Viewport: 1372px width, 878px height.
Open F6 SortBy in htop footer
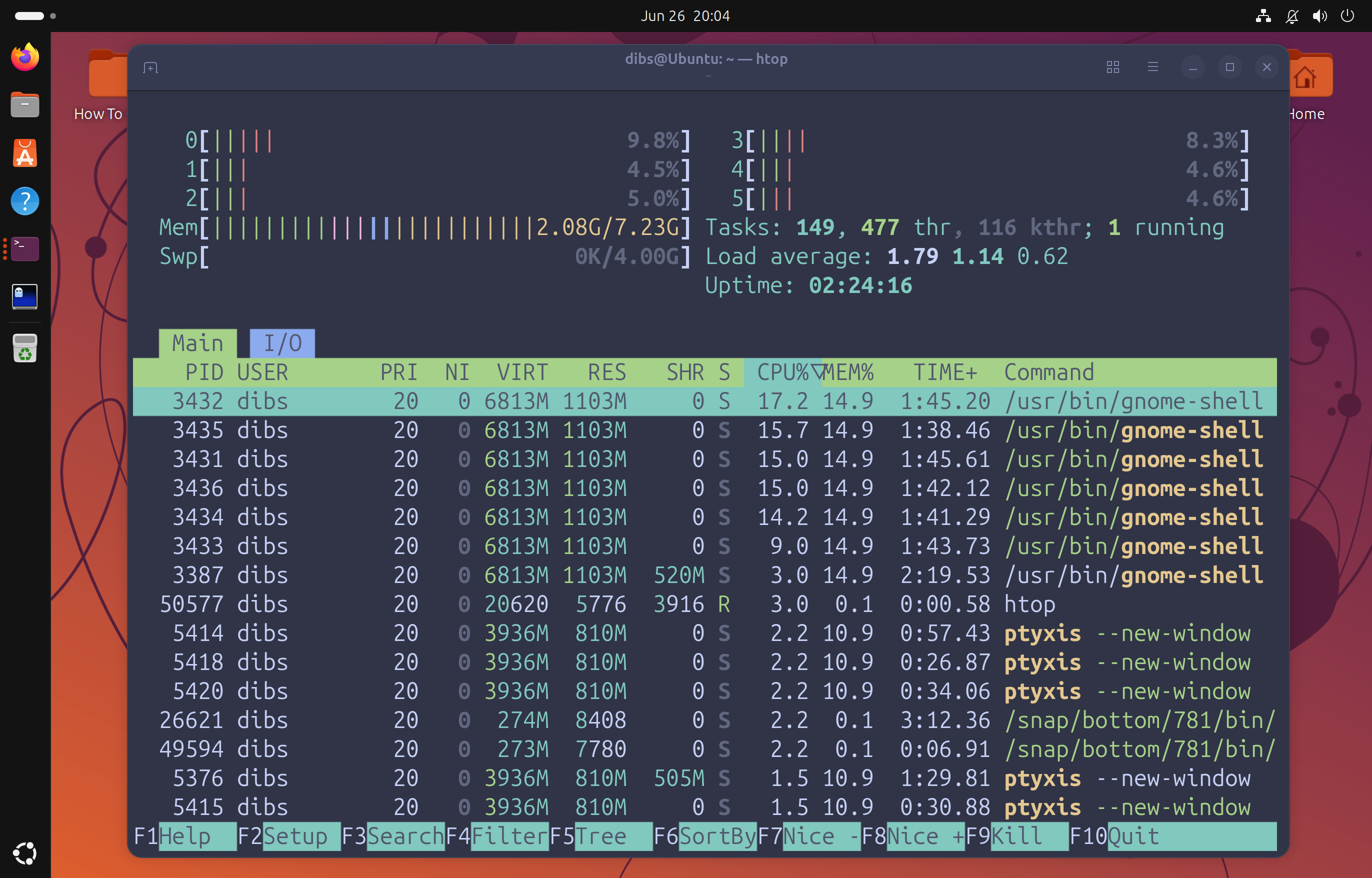tap(705, 836)
